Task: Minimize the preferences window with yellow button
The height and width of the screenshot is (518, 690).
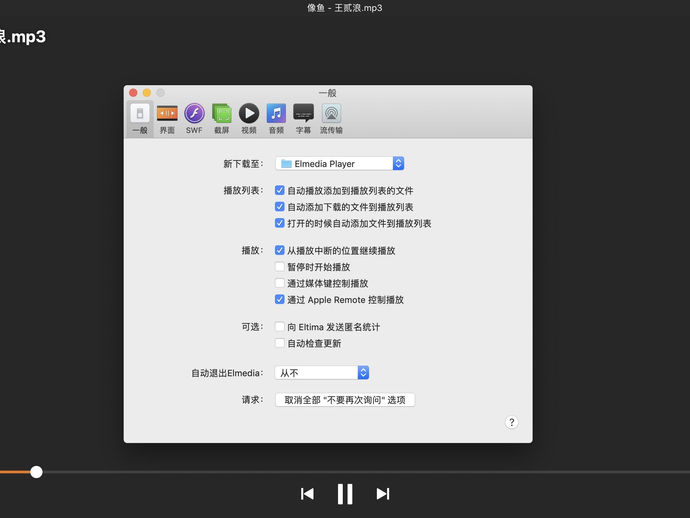Action: 147,93
